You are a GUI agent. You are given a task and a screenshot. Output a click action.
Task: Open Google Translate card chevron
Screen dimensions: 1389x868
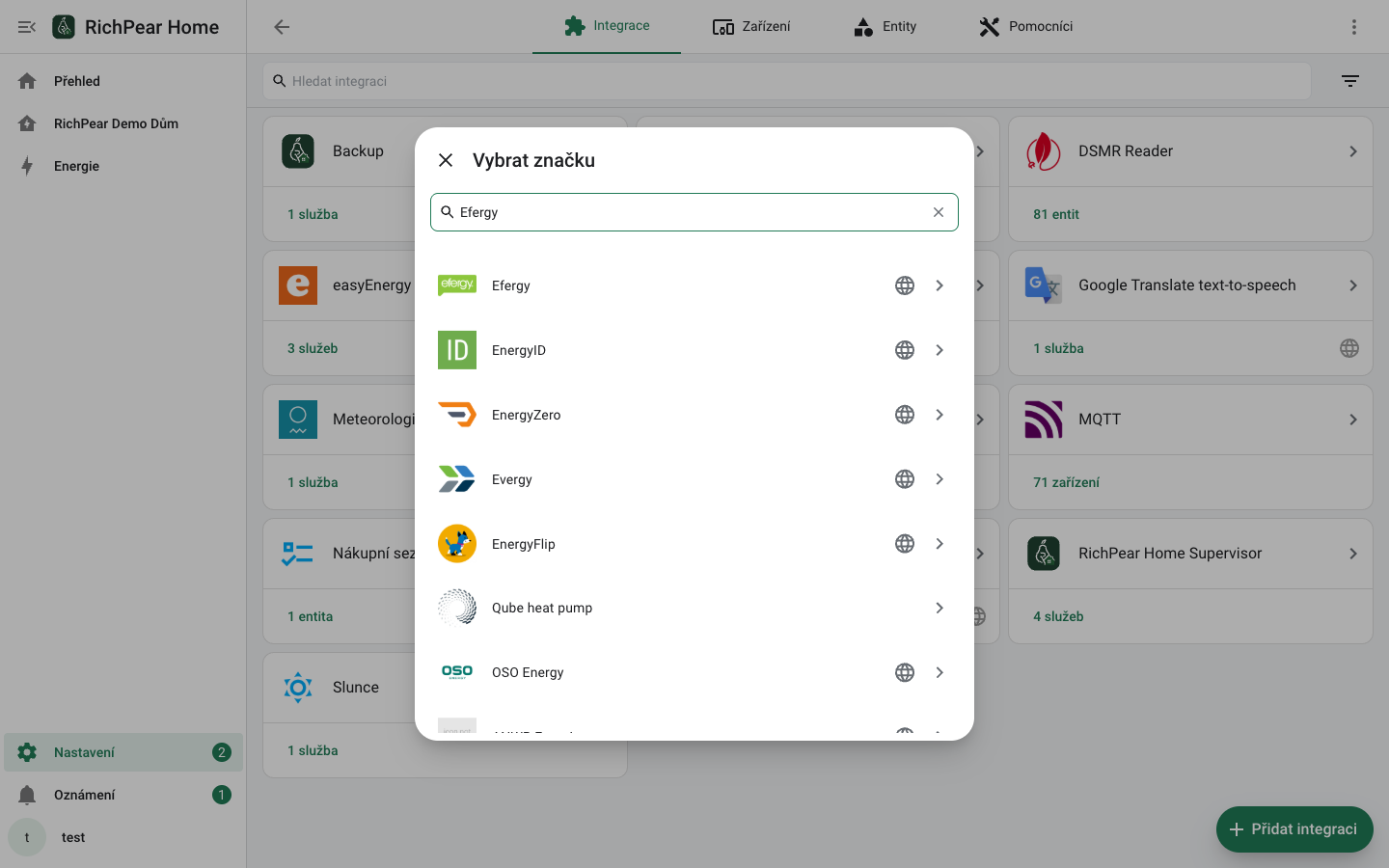click(x=1353, y=285)
